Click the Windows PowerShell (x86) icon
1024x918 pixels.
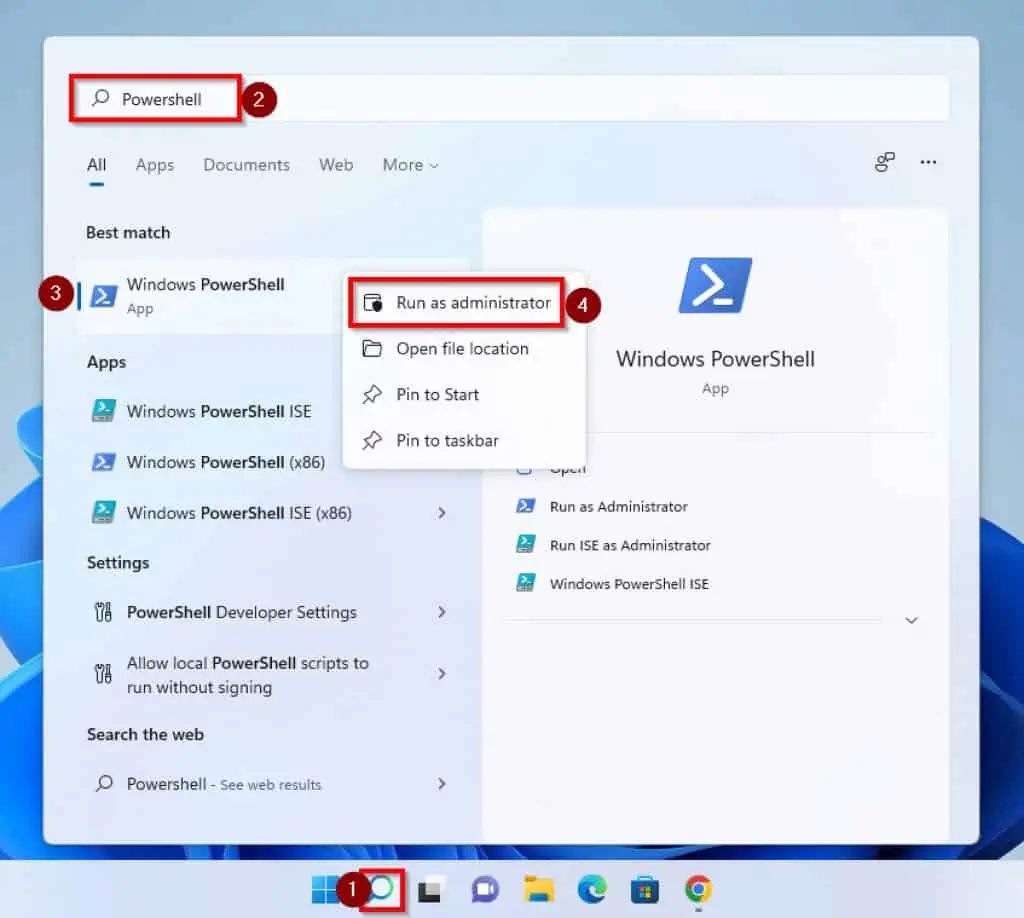click(x=103, y=462)
